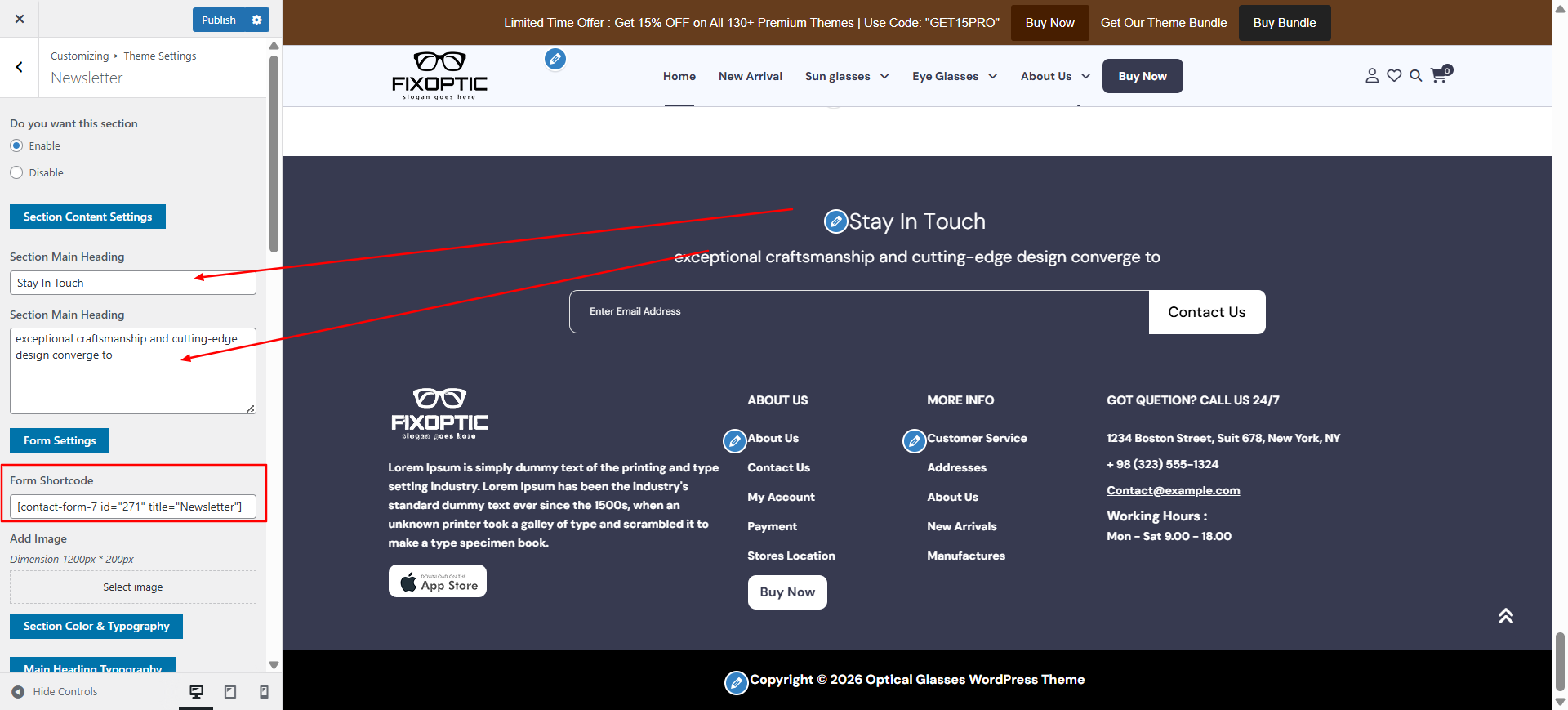
Task: Switch to tablet preview icon
Action: pyautogui.click(x=230, y=692)
